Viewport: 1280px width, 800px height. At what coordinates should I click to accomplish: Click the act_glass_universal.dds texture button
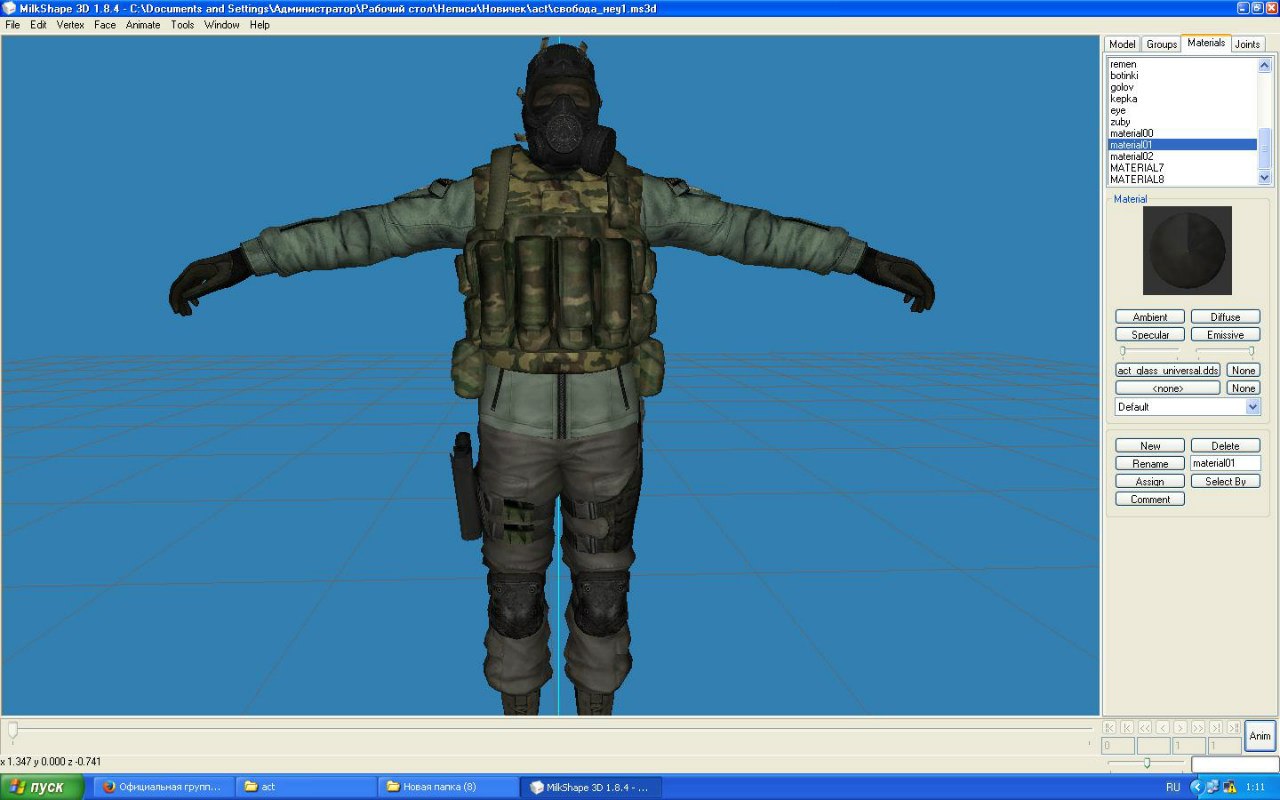click(x=1168, y=370)
